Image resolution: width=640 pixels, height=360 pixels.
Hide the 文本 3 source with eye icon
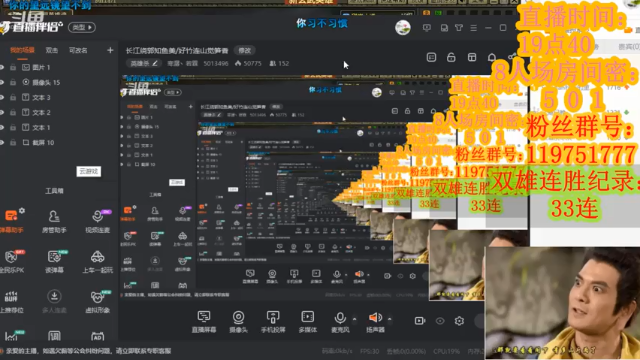click(x=2, y=98)
